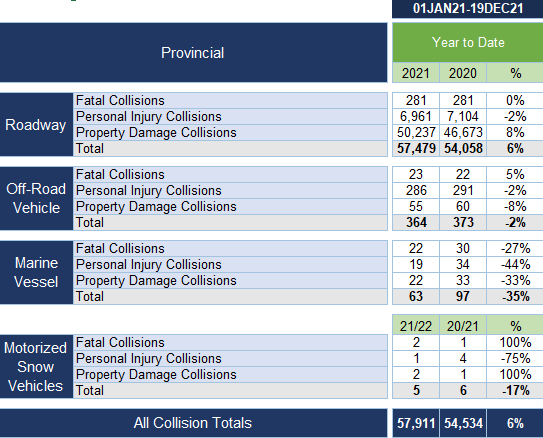Select Roadway Personal Injury Collisions label
The width and height of the screenshot is (543, 438).
coord(230,116)
